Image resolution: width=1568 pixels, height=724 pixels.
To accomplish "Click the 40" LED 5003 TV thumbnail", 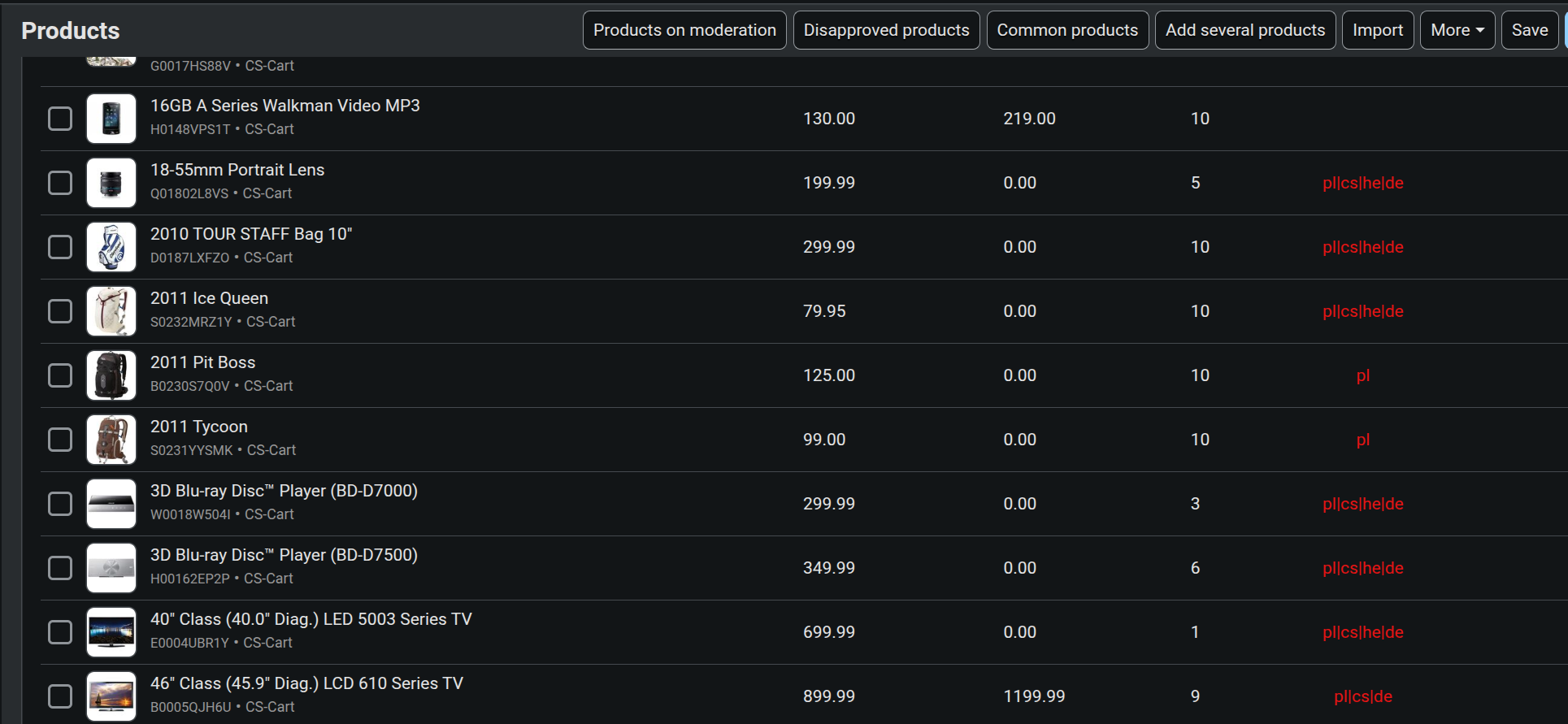I will (111, 632).
